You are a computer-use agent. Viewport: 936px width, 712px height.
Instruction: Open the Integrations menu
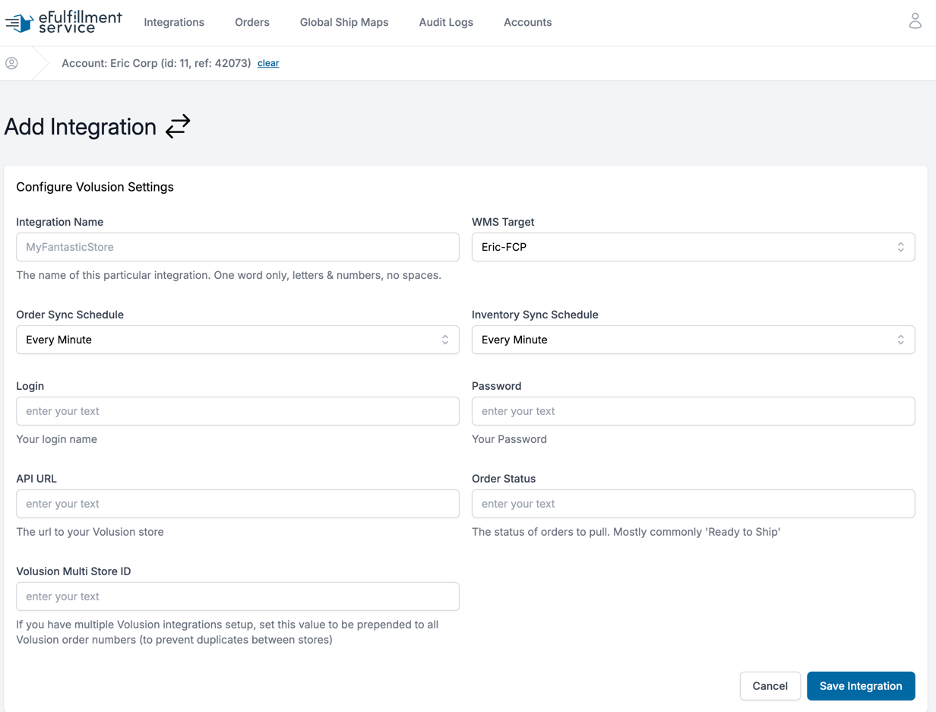point(174,22)
